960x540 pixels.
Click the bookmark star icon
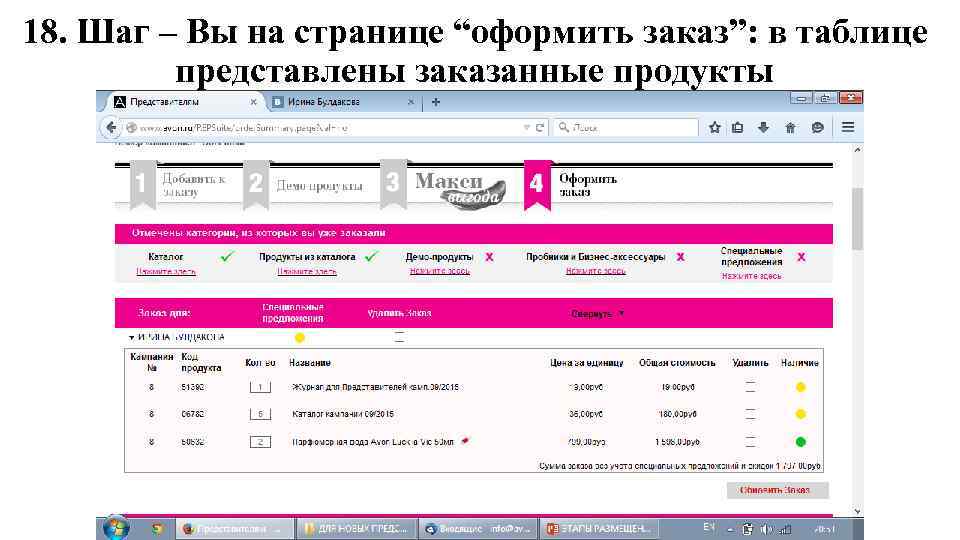point(714,127)
